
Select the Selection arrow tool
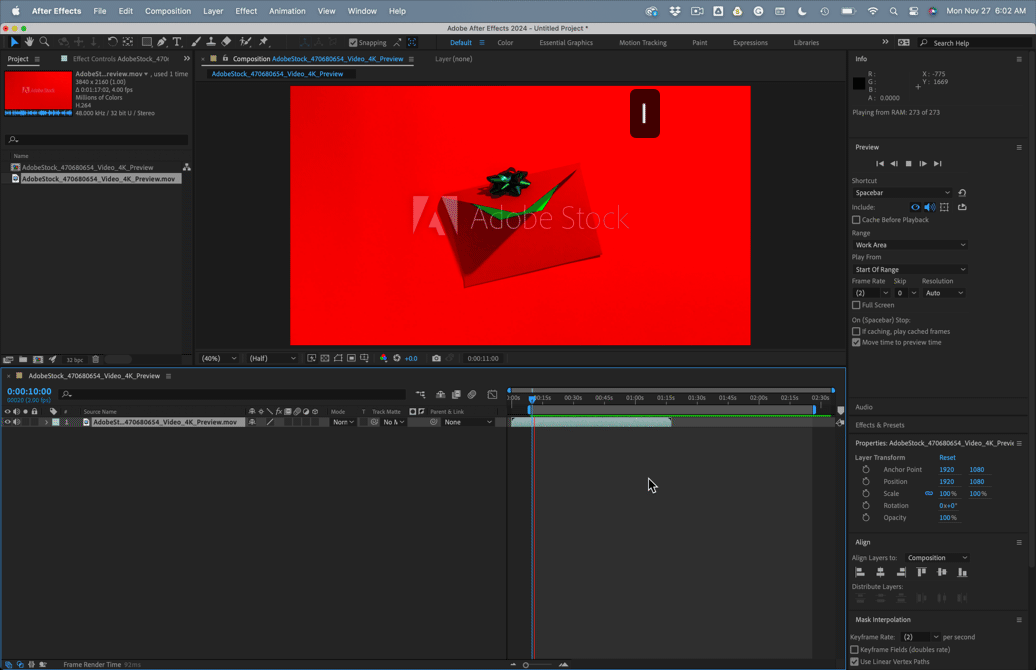[x=14, y=42]
